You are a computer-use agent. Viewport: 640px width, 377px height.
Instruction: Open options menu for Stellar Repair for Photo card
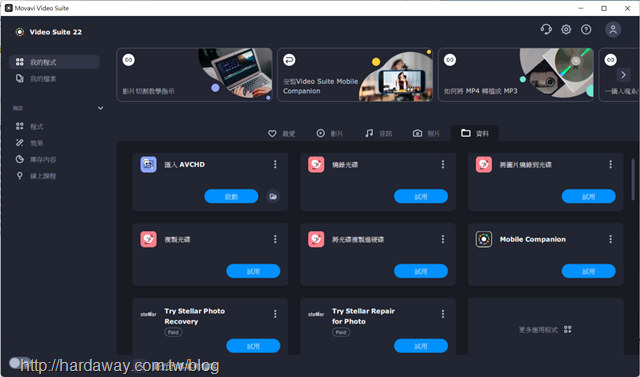coord(443,314)
